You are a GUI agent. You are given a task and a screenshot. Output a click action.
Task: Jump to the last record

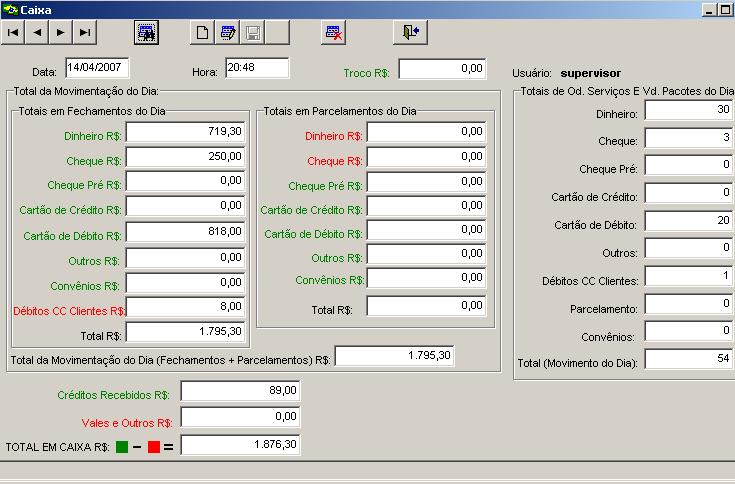pos(86,32)
